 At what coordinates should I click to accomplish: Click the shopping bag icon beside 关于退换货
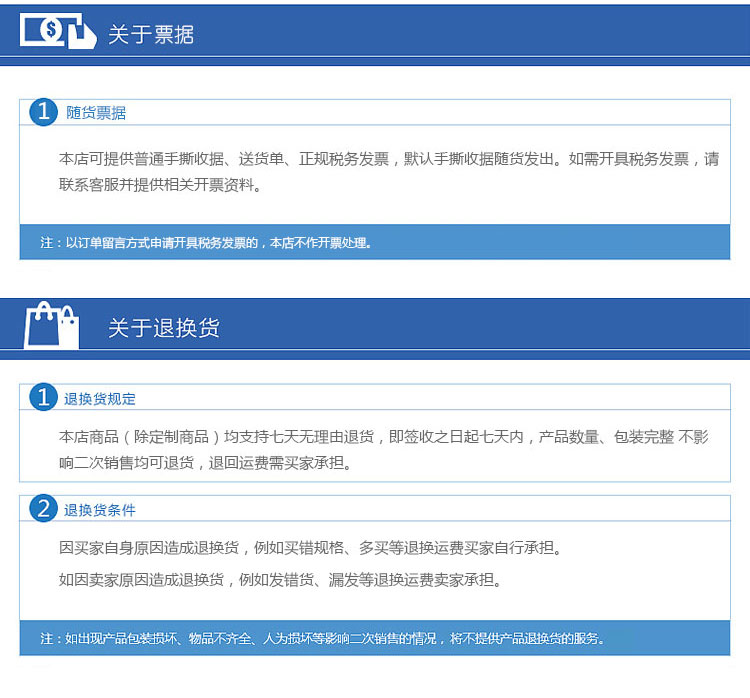point(51,325)
